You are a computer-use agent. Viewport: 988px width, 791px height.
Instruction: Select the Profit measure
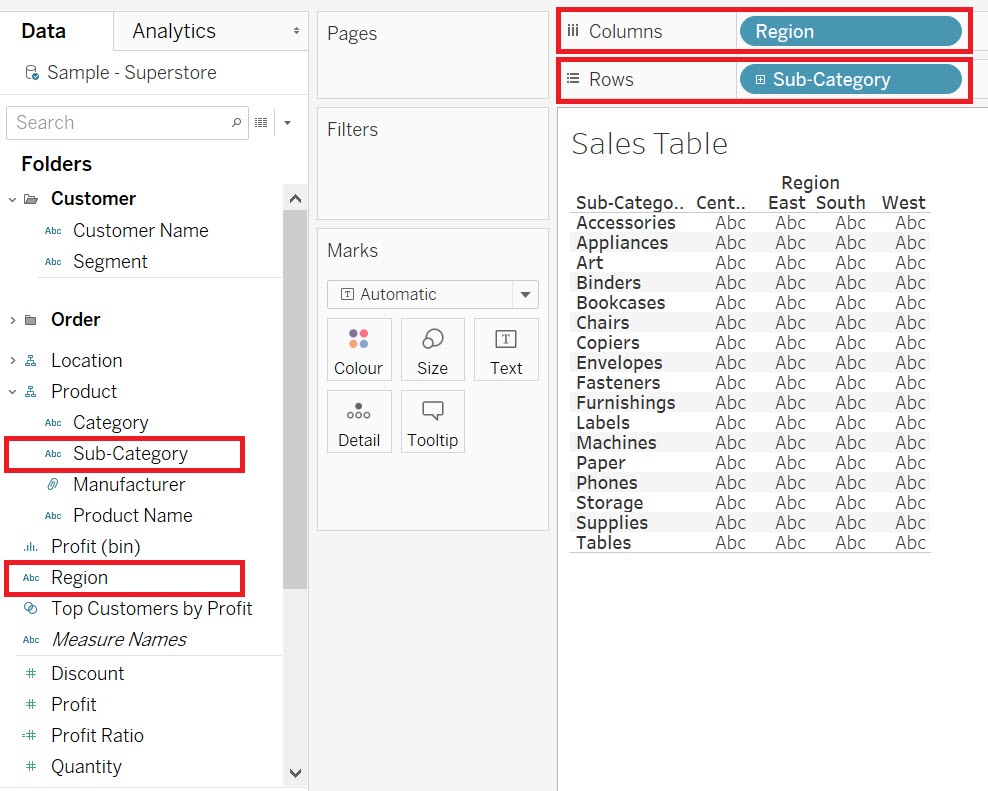(74, 704)
